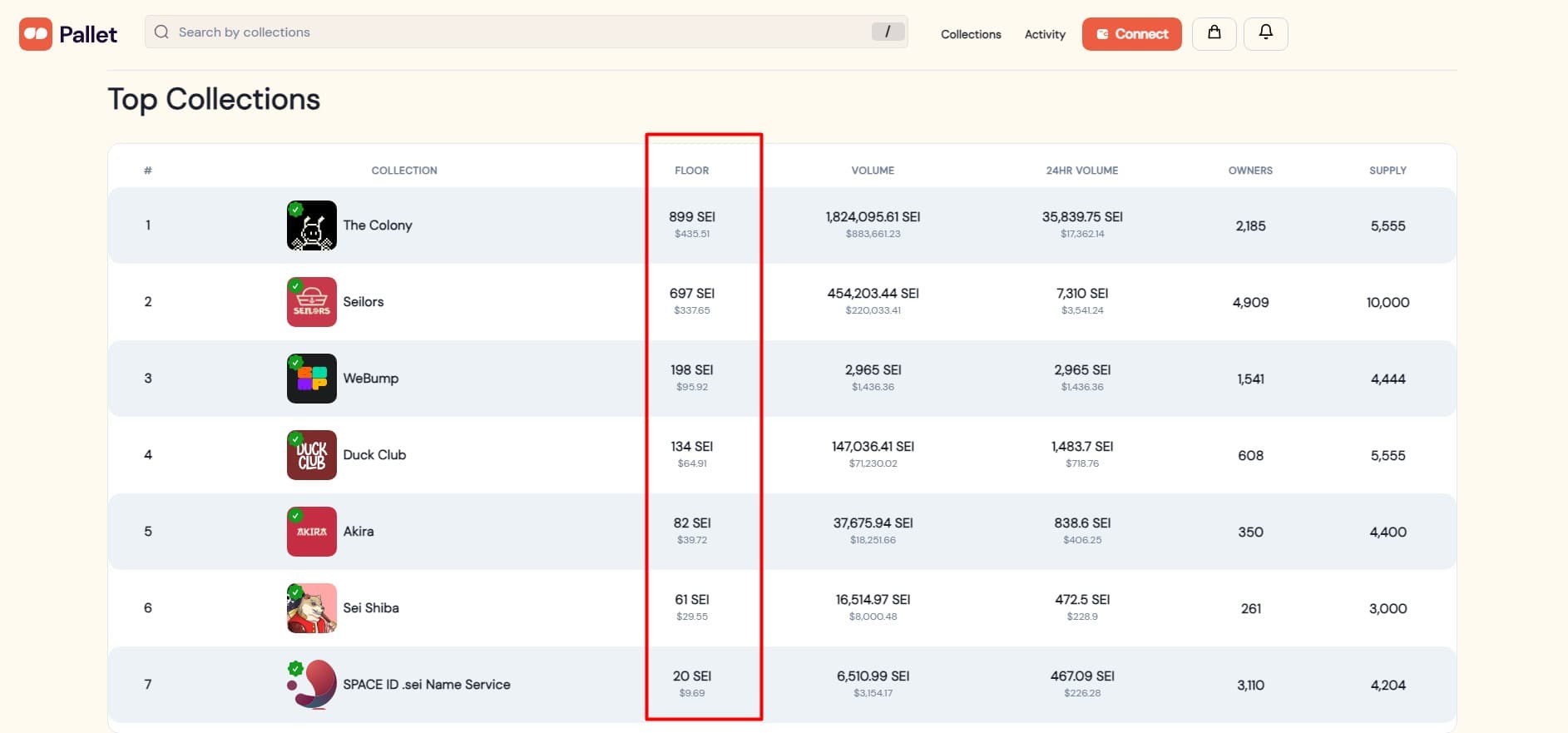Image resolution: width=1568 pixels, height=733 pixels.
Task: Click the 7,310 SEI 24hr volume
Action: (1082, 294)
